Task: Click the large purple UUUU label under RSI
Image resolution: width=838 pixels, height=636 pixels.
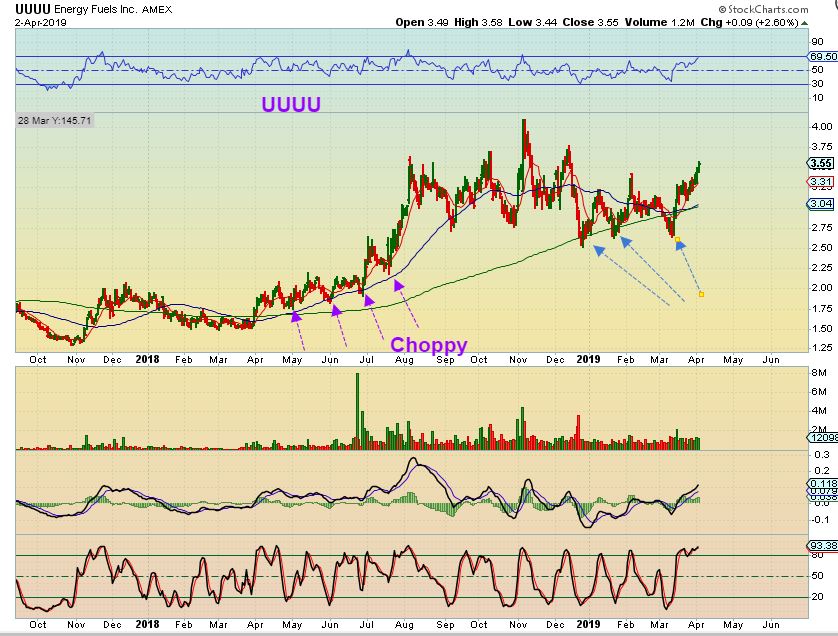Action: coord(291,104)
